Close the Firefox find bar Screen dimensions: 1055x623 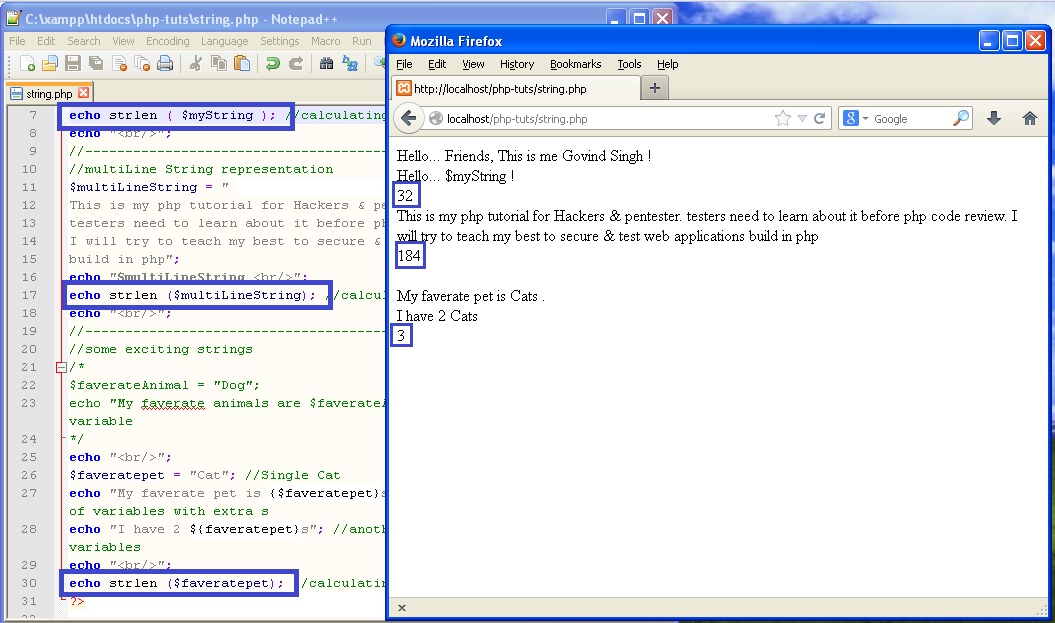click(402, 607)
